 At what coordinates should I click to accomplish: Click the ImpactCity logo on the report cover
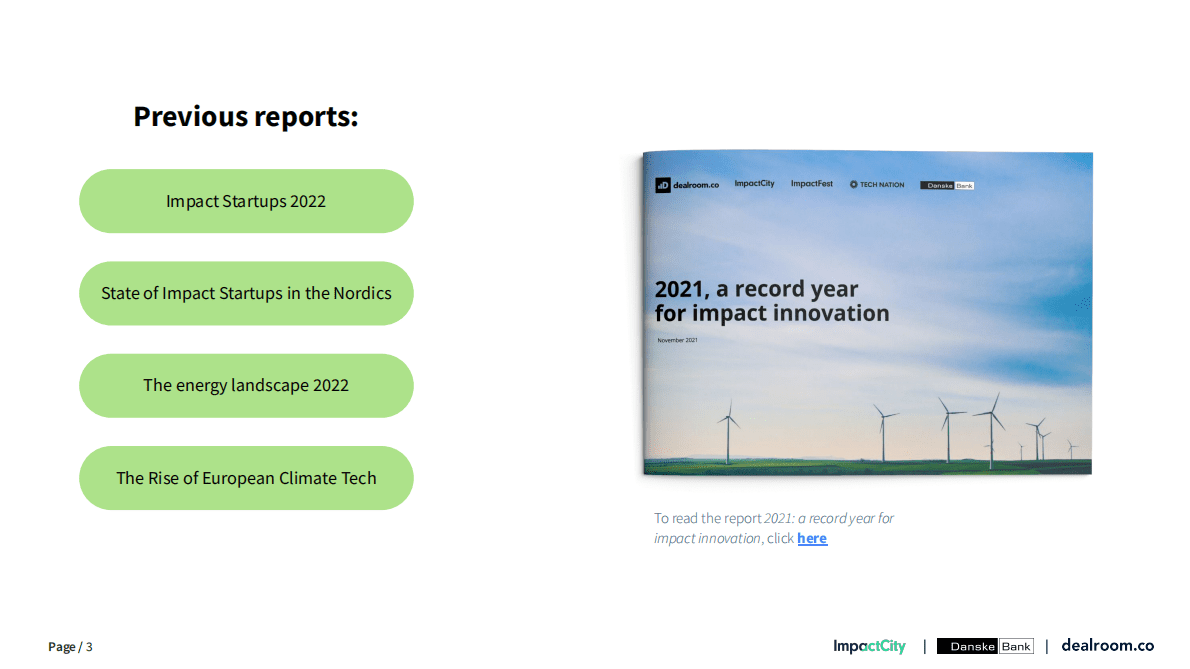coord(754,184)
